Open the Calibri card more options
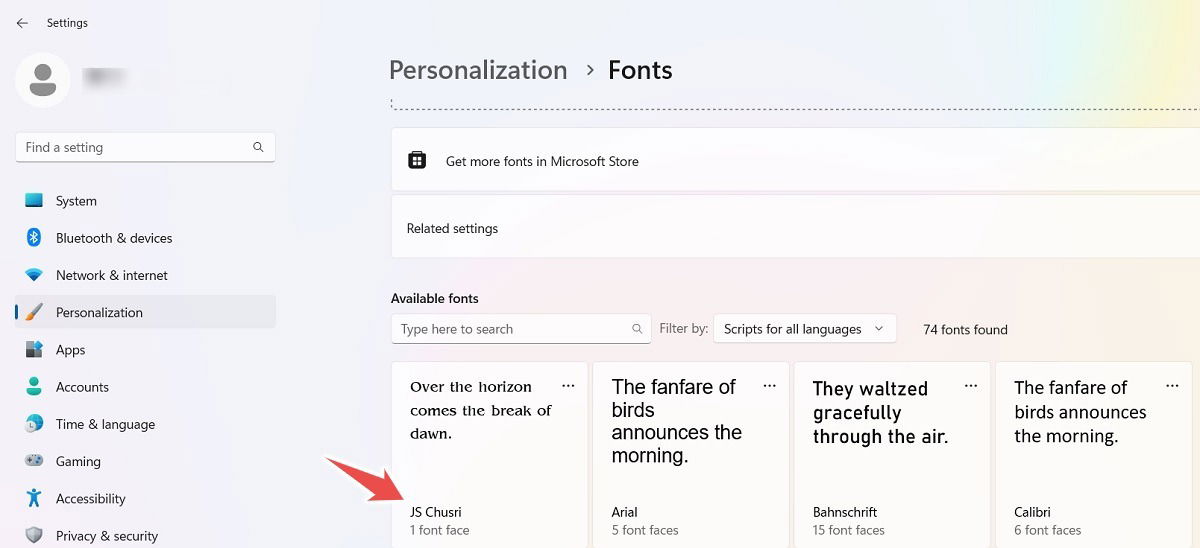The width and height of the screenshot is (1200, 548). point(1172,386)
